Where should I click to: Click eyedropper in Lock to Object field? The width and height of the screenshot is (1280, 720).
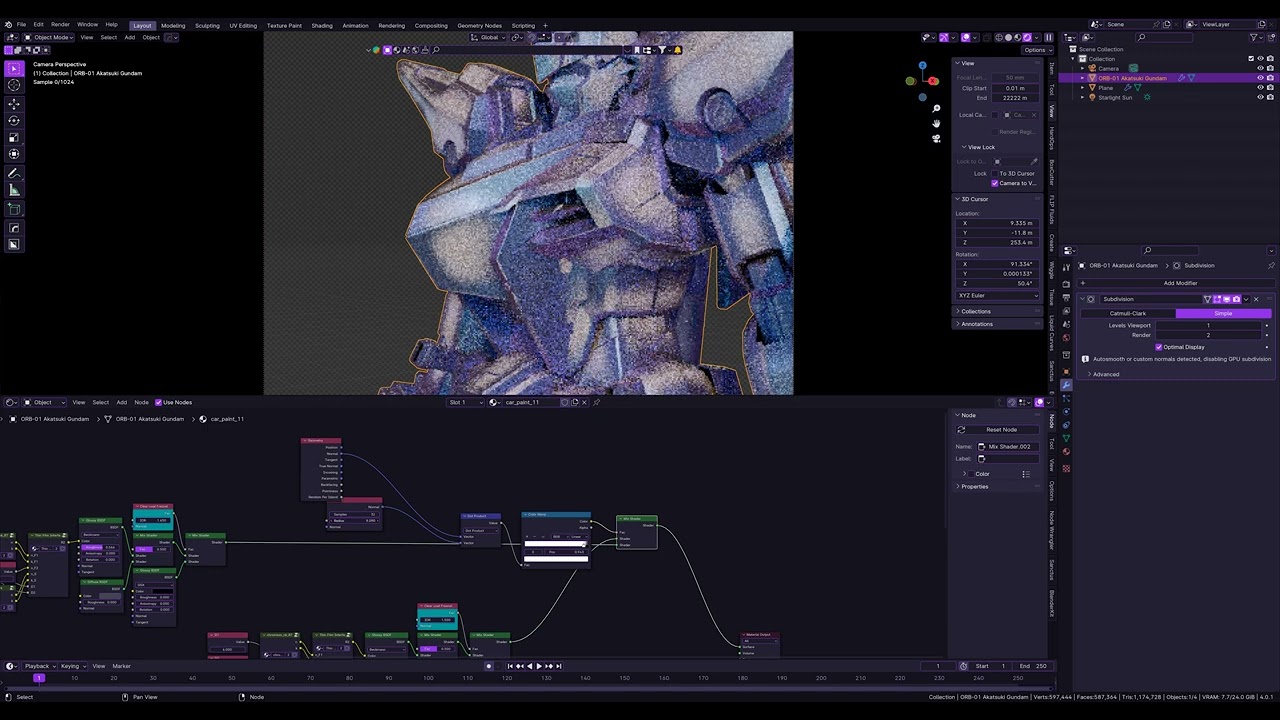[1033, 161]
